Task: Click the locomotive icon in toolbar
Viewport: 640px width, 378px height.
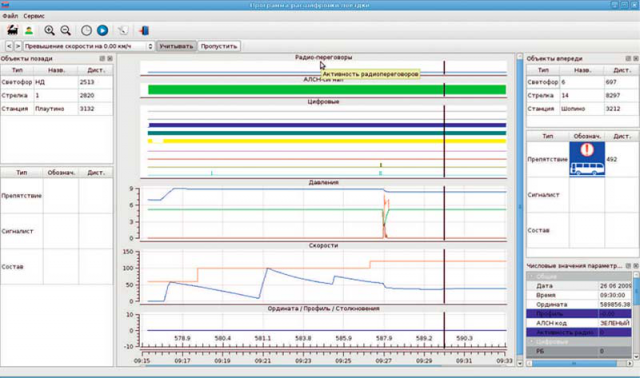Action: tap(12, 30)
